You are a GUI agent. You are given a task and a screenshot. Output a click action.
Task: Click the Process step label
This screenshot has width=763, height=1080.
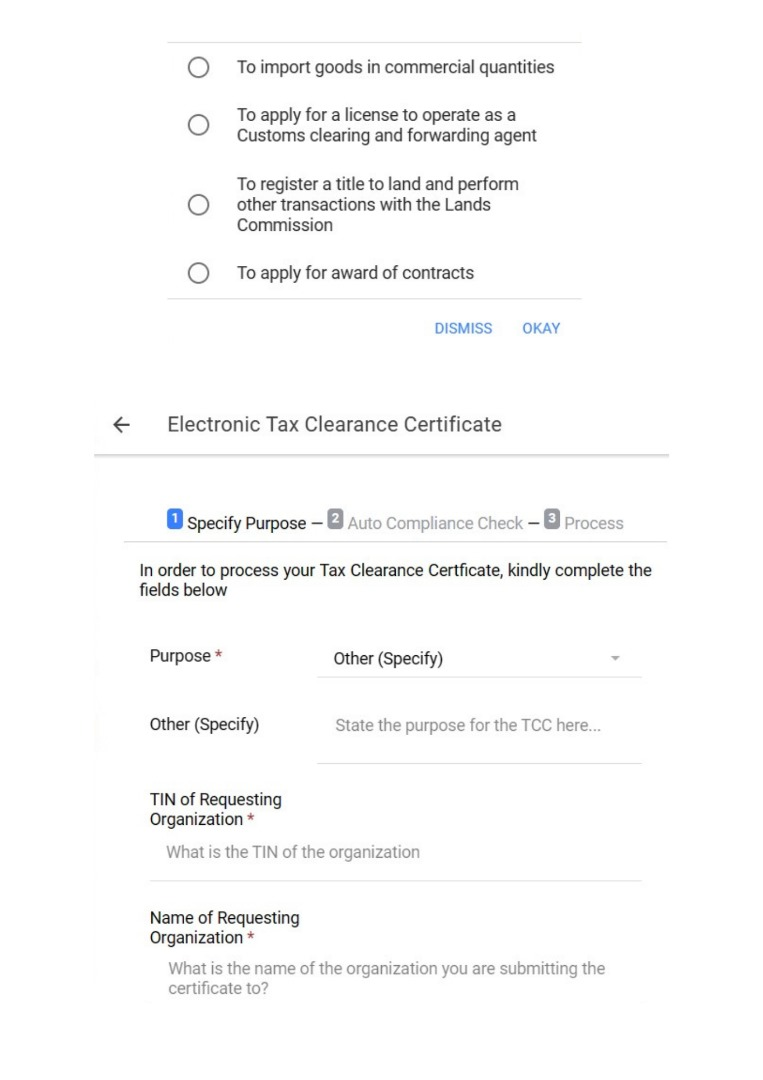pos(593,523)
